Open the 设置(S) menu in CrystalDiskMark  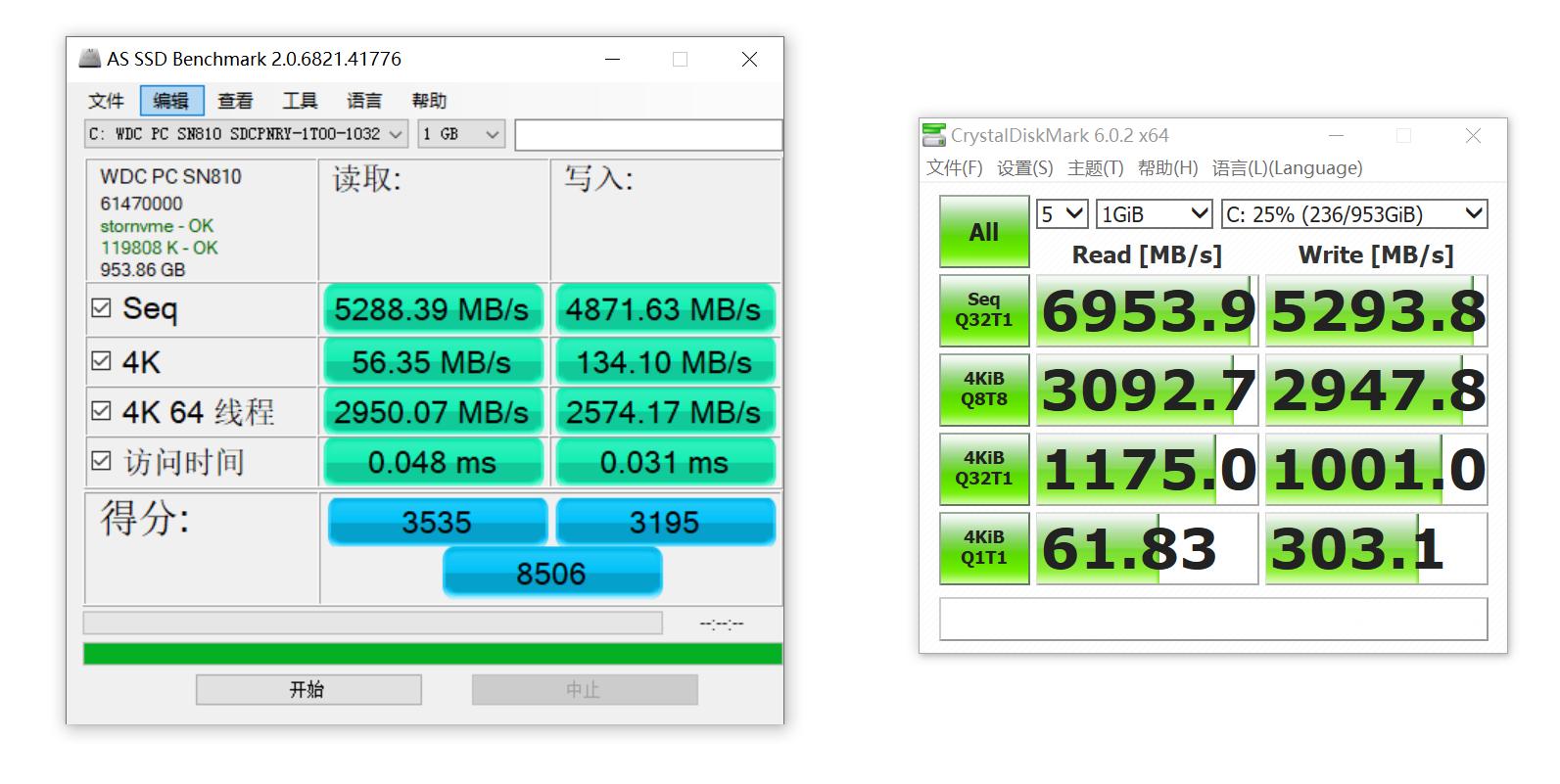1025,168
